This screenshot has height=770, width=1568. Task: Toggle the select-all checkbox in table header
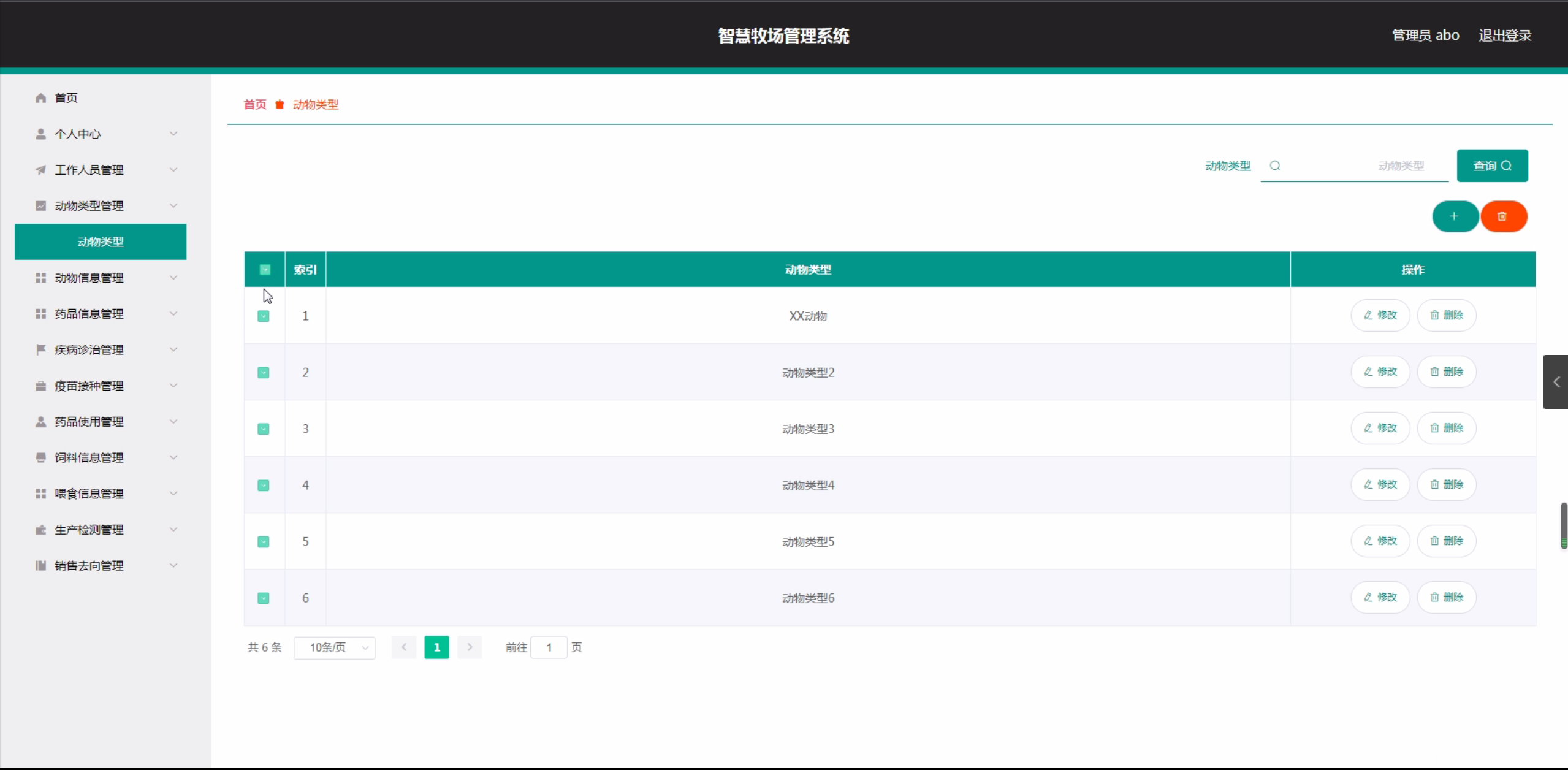pos(265,270)
